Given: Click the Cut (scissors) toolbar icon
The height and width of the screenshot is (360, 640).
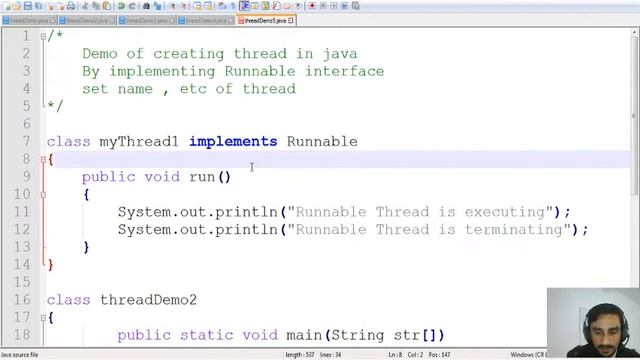Looking at the screenshot, I should pyautogui.click(x=85, y=6).
